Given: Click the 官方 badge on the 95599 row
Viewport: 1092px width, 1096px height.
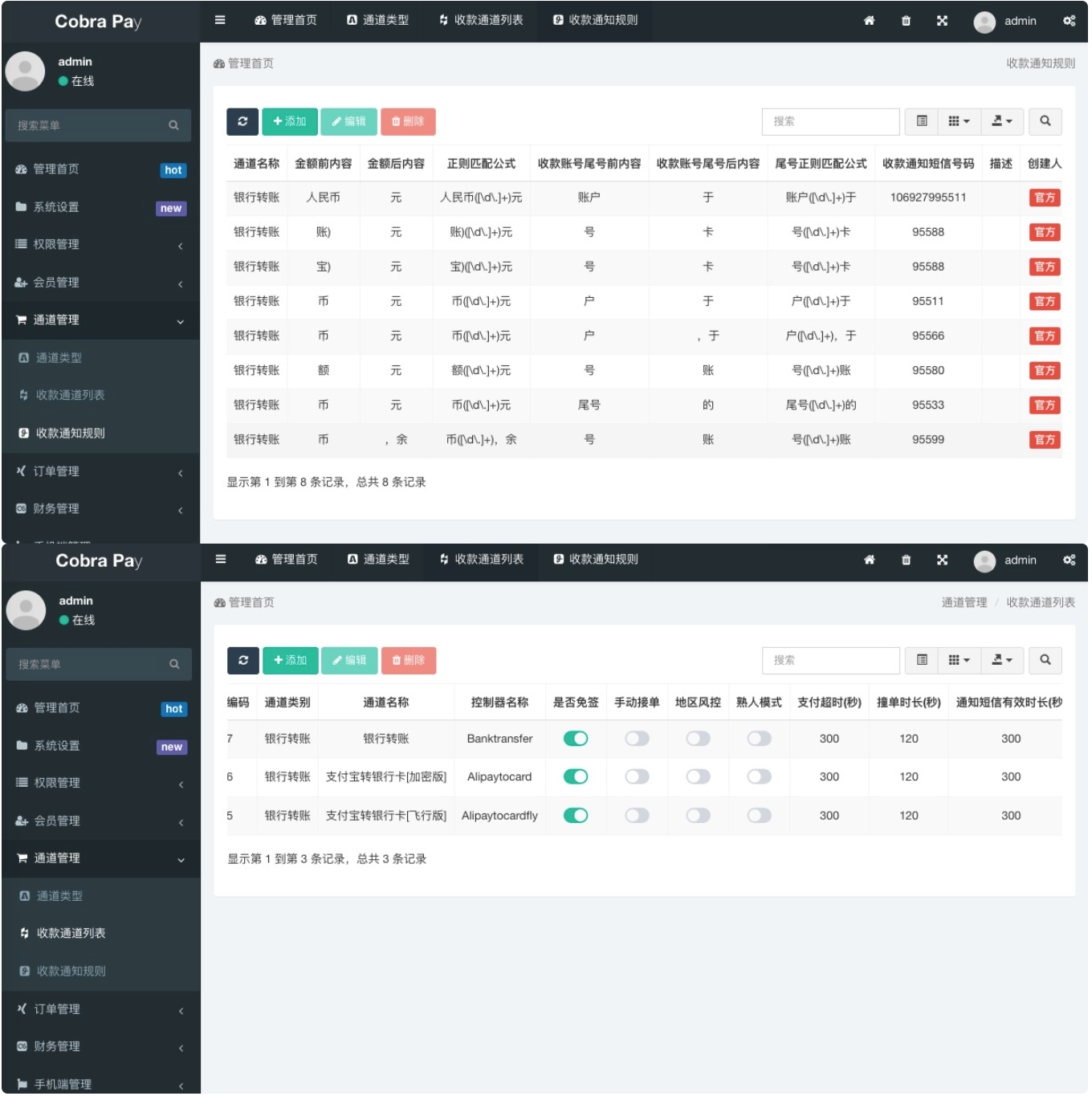Looking at the screenshot, I should [1044, 440].
